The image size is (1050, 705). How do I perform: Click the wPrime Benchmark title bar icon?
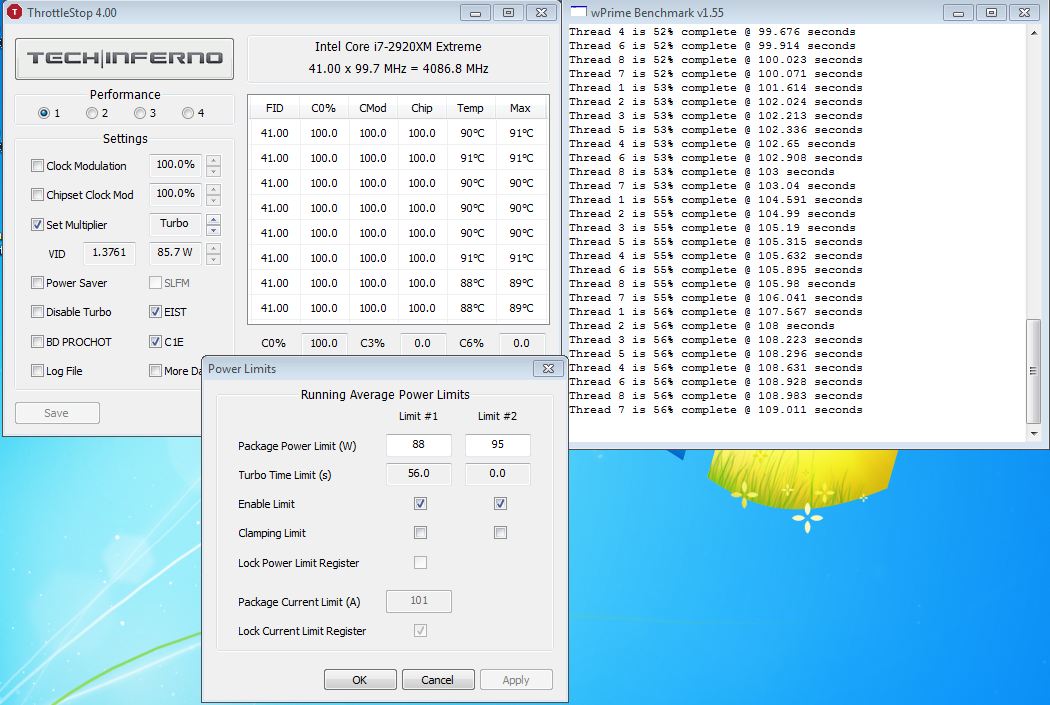pyautogui.click(x=579, y=11)
